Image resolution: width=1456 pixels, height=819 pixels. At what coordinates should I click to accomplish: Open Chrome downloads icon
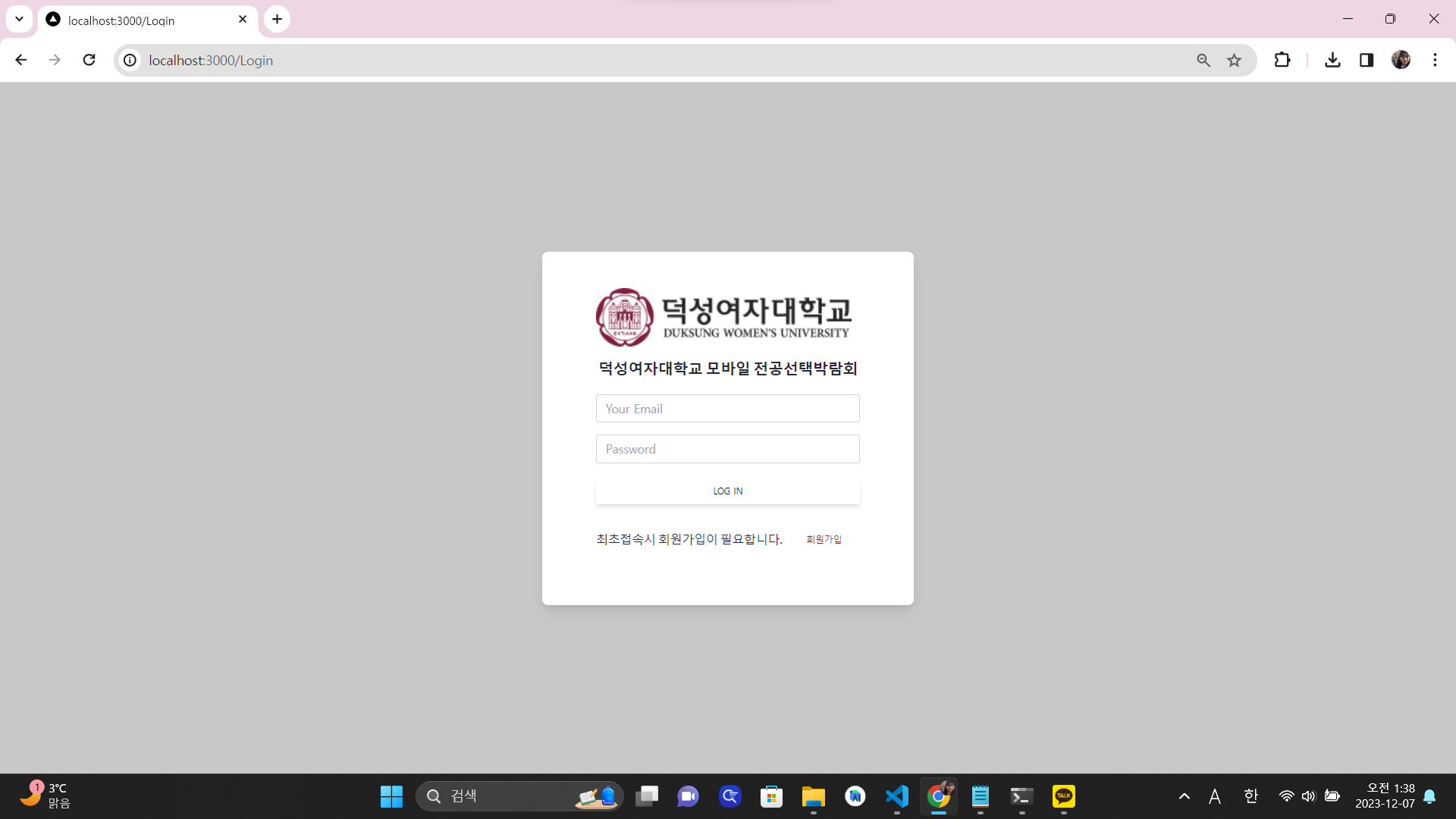(x=1332, y=60)
